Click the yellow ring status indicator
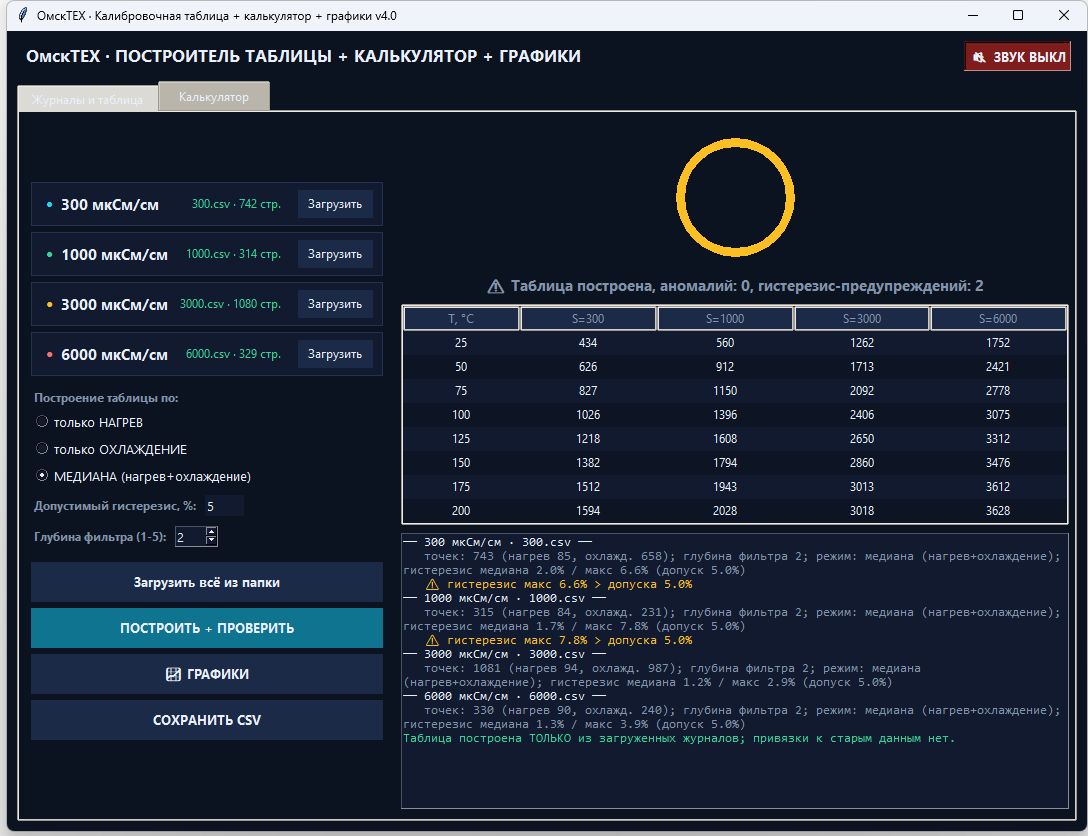This screenshot has height=836, width=1088. point(736,198)
